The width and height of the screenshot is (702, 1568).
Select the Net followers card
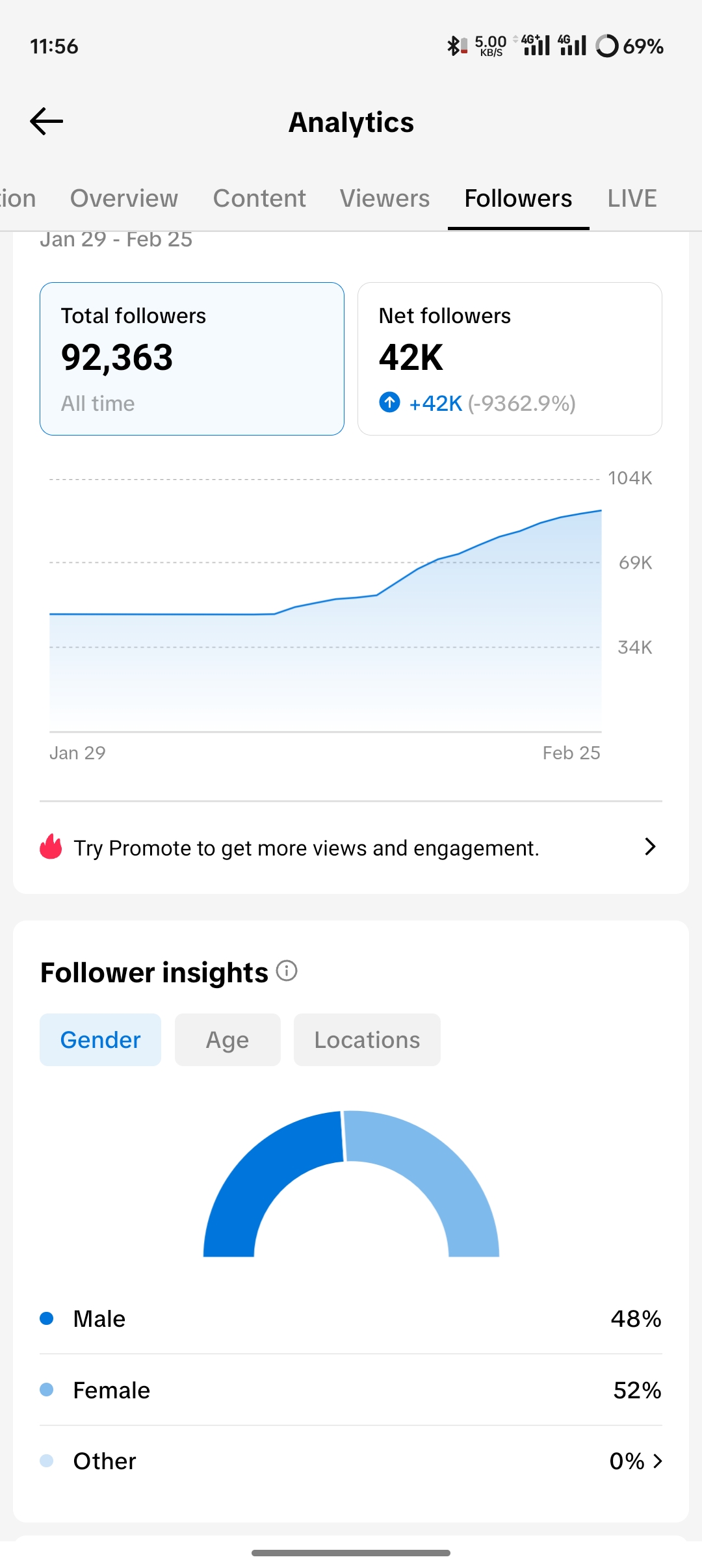click(510, 359)
